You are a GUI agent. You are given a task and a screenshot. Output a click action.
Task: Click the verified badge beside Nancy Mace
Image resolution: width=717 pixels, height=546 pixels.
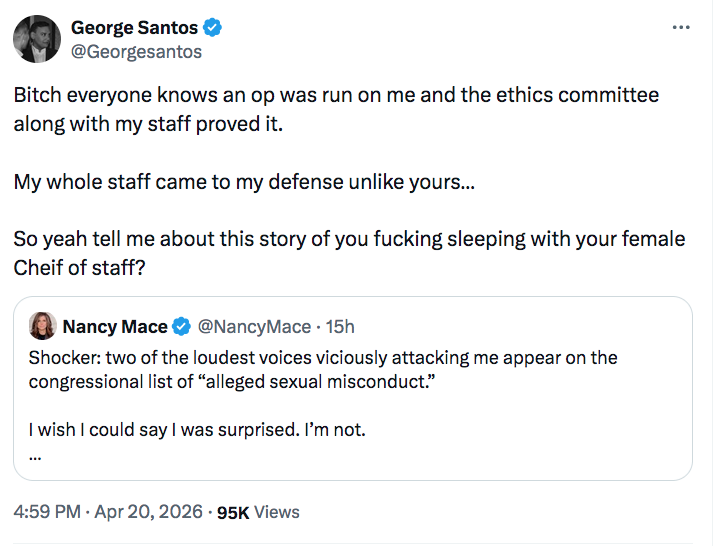(x=182, y=326)
